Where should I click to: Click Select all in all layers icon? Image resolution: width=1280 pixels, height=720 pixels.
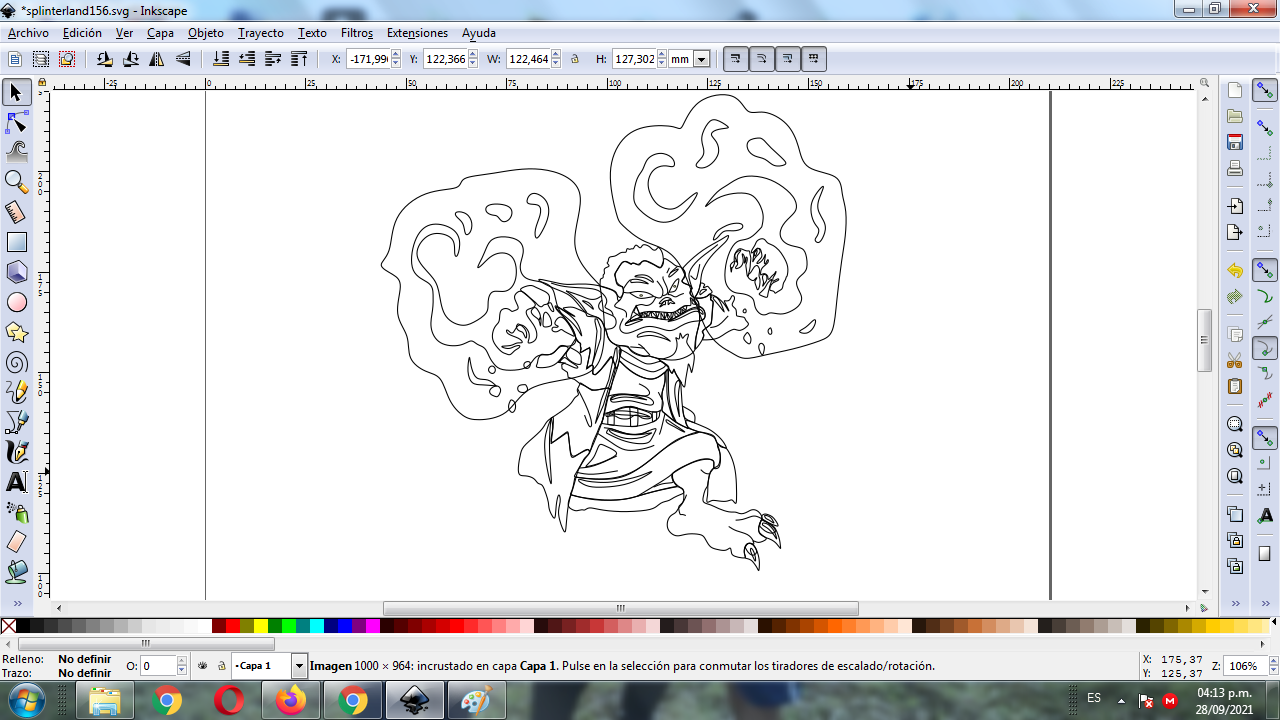click(x=41, y=59)
